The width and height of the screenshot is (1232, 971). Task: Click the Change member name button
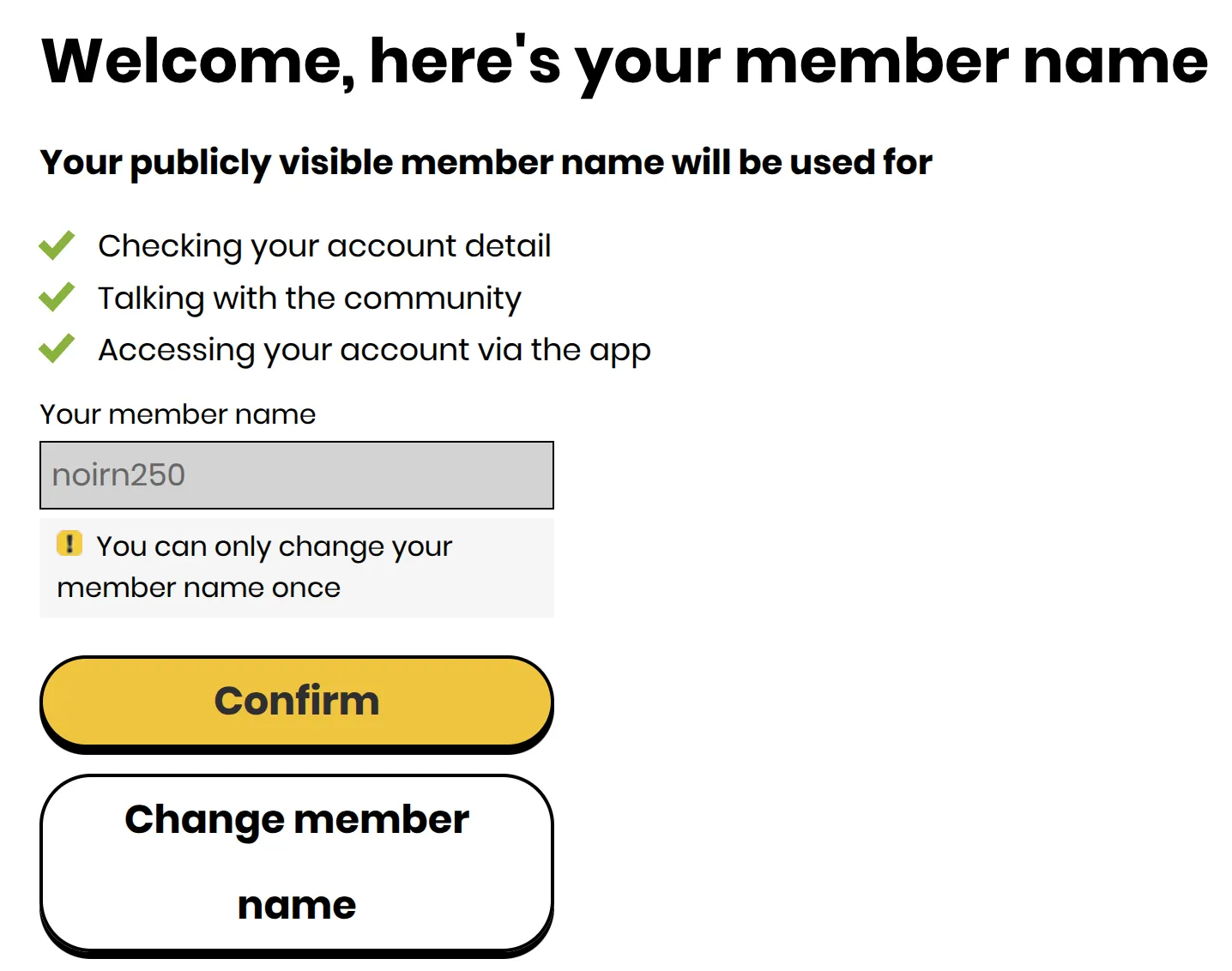click(297, 860)
